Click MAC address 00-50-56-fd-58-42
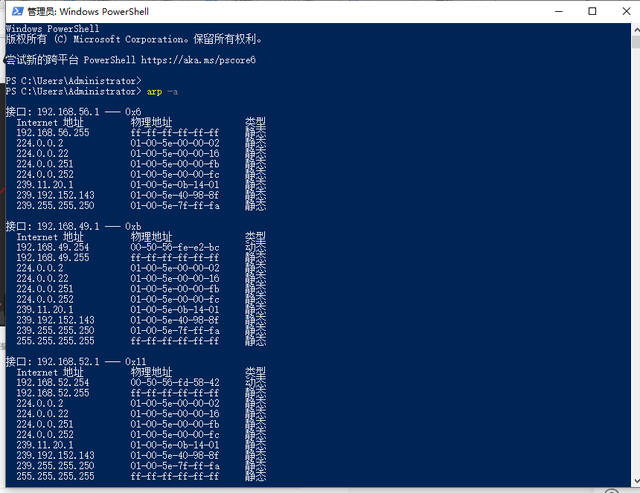Screen dimensions: 640x493 click(175, 382)
